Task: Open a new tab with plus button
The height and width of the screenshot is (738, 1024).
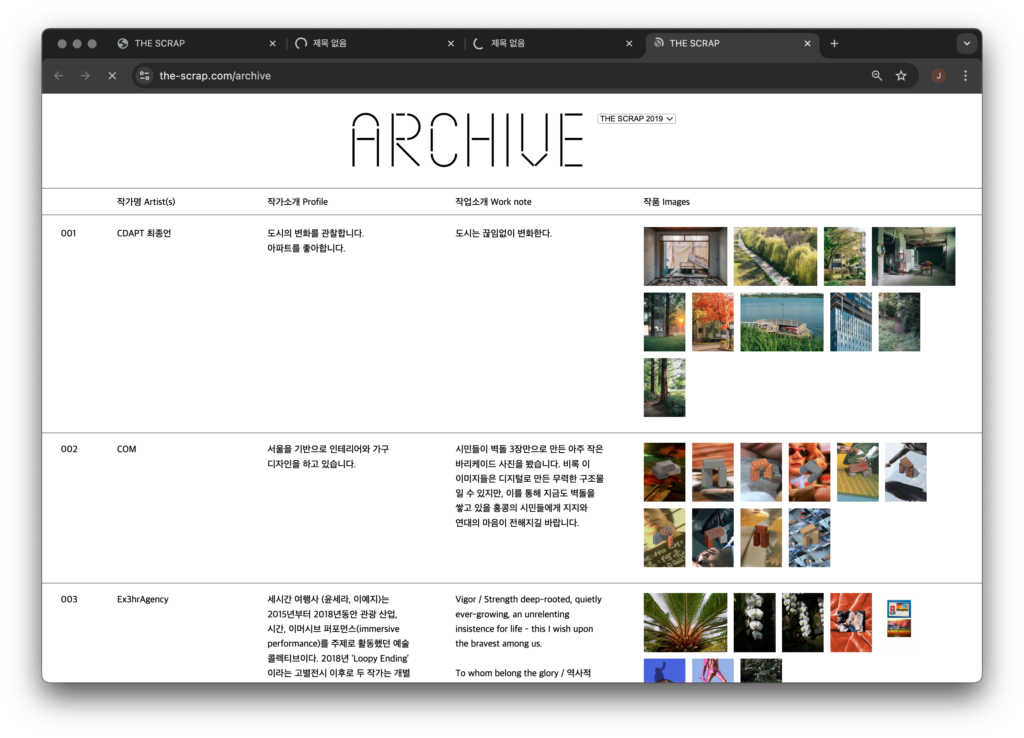Action: (834, 44)
